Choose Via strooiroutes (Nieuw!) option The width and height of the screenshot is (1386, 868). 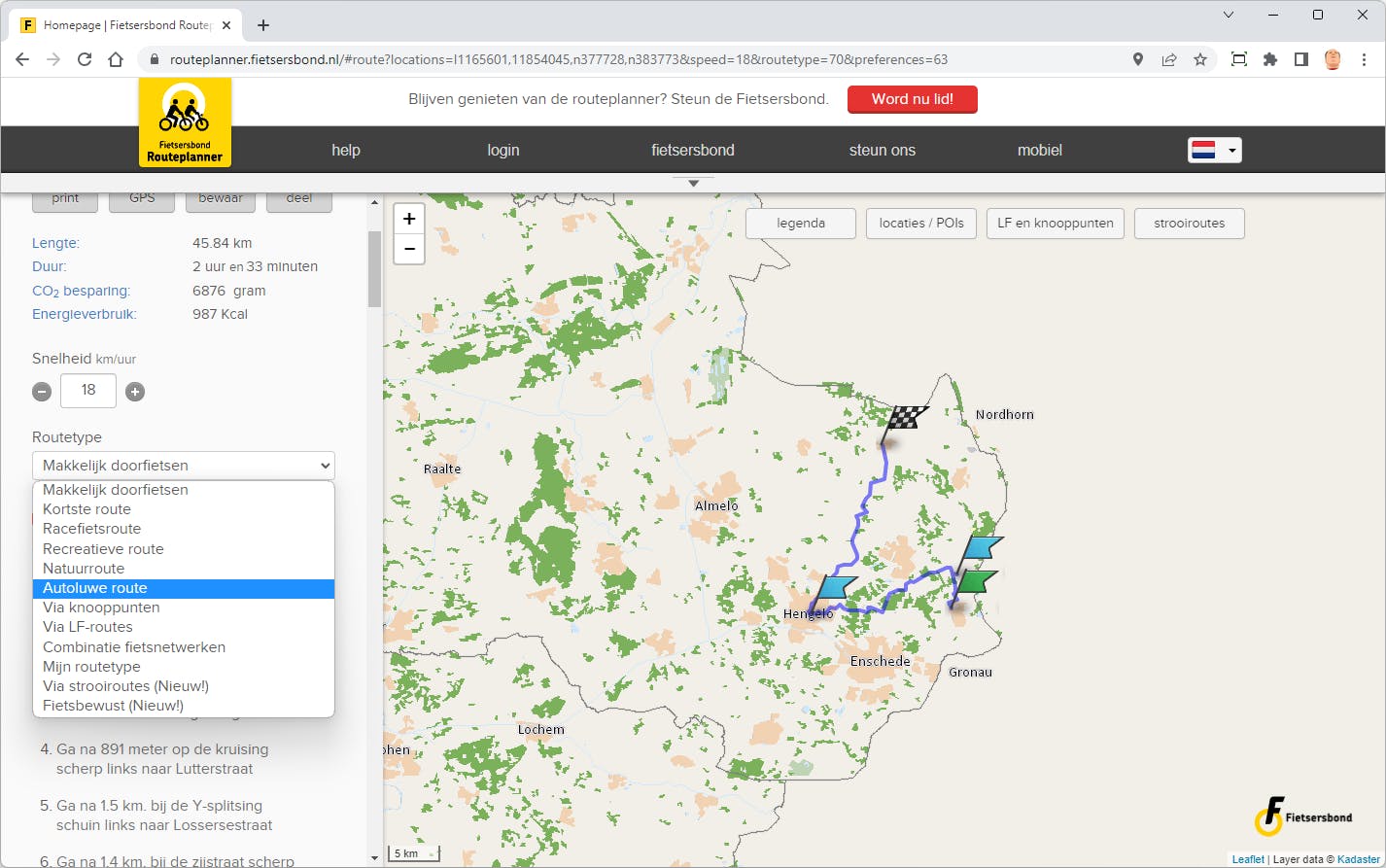(x=184, y=686)
